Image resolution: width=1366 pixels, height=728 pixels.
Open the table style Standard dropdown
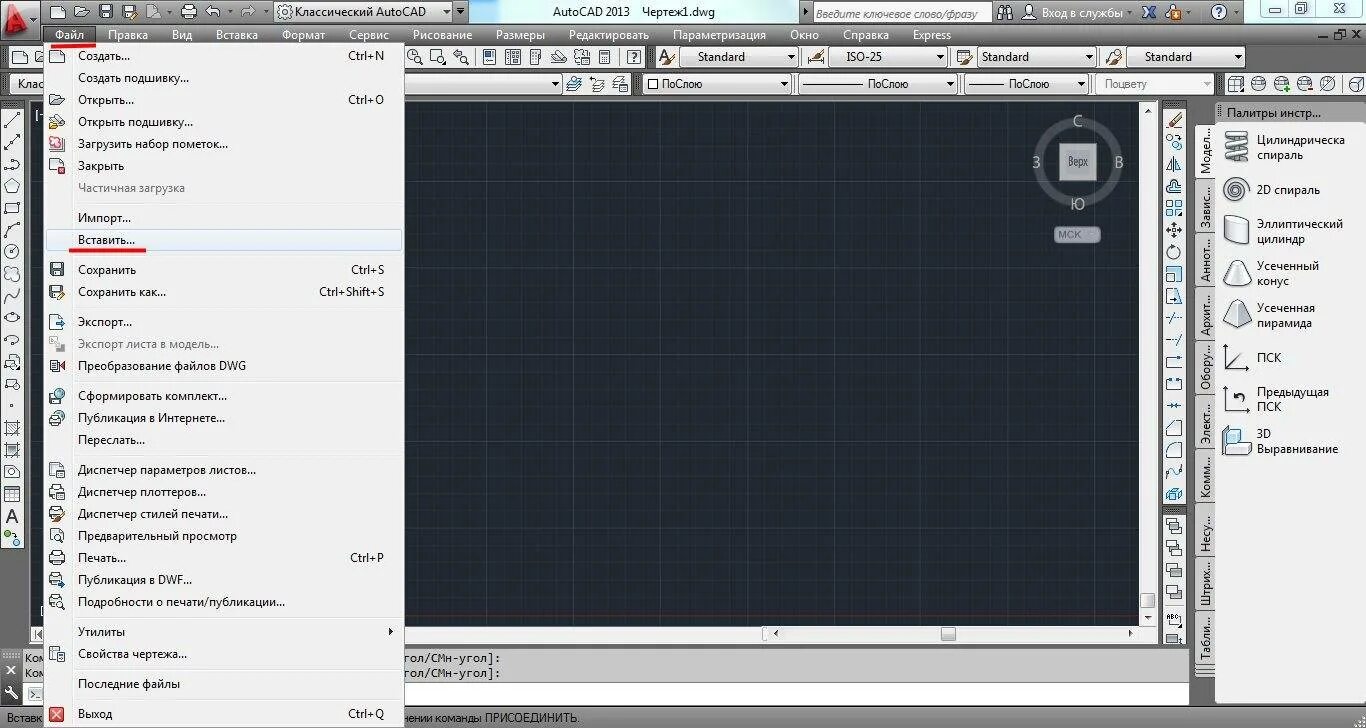pyautogui.click(x=1036, y=57)
